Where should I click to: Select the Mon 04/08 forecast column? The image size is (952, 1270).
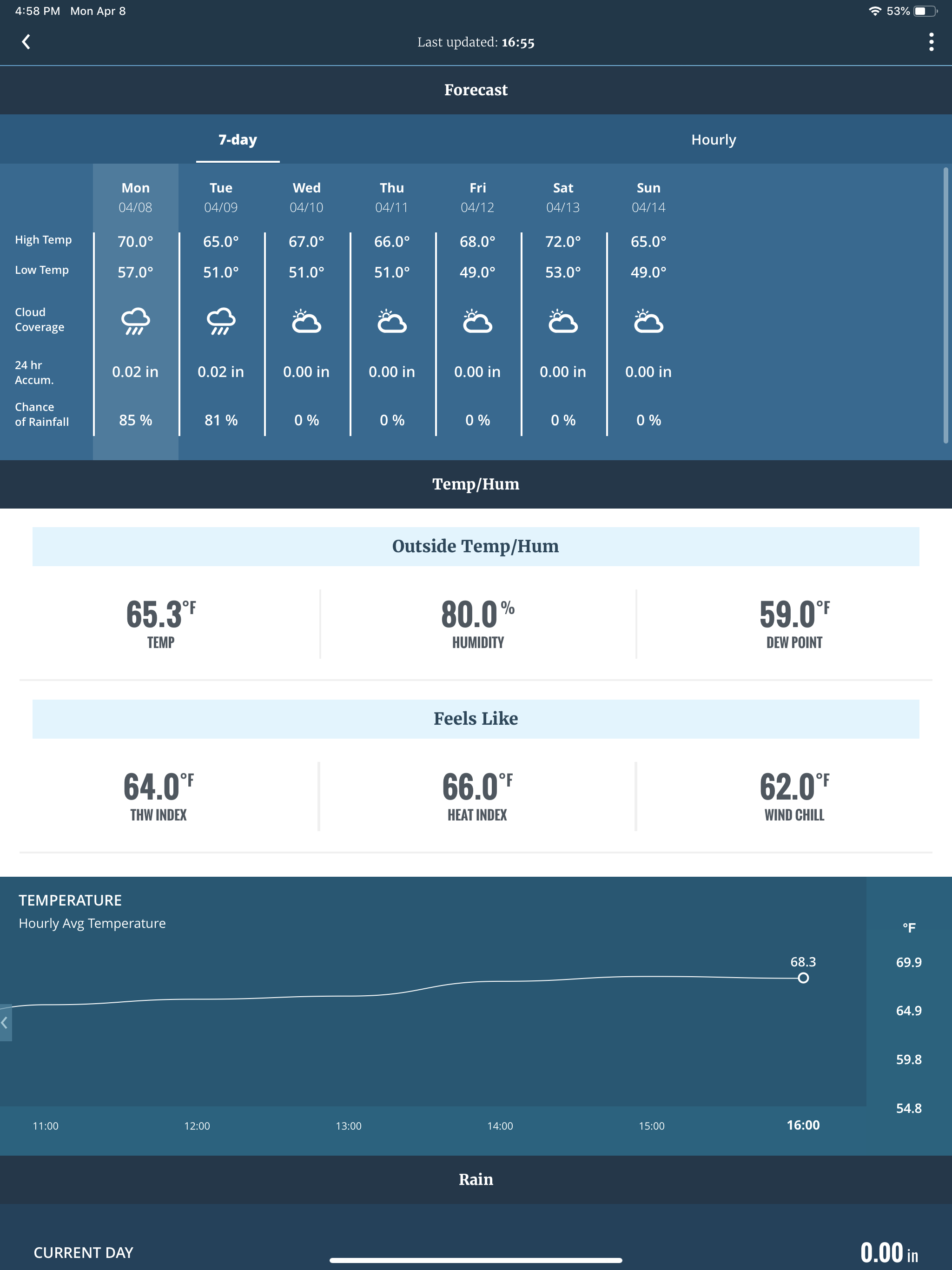click(x=136, y=197)
